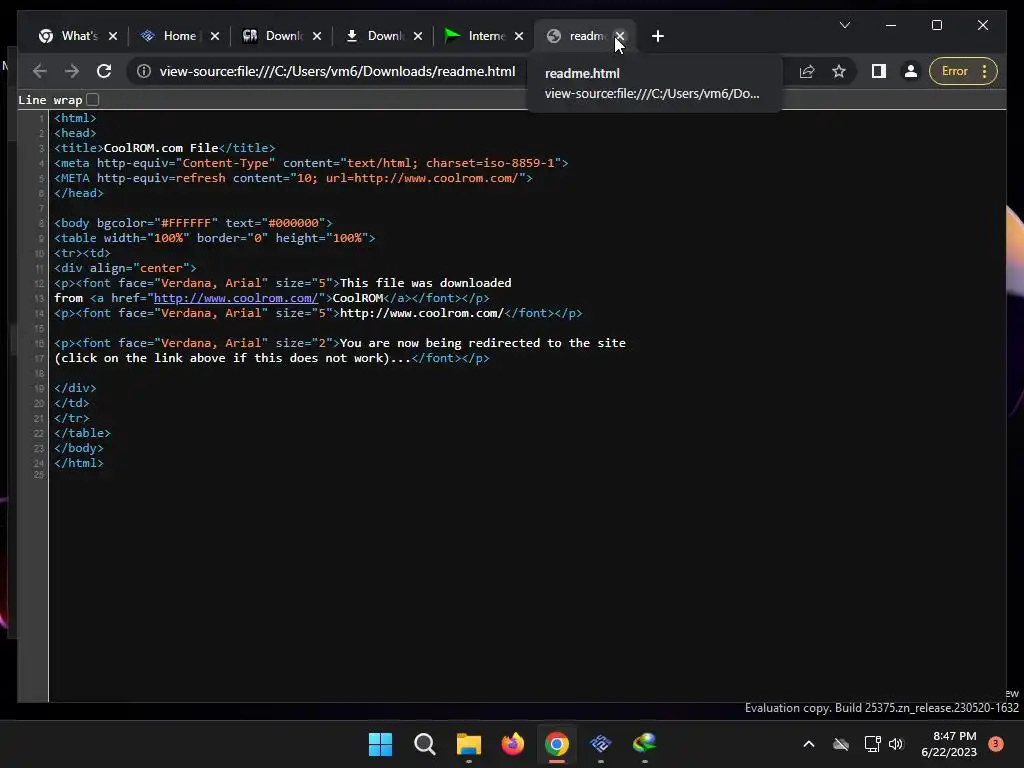The width and height of the screenshot is (1024, 768).
Task: Launch Firefox from taskbar
Action: (513, 744)
